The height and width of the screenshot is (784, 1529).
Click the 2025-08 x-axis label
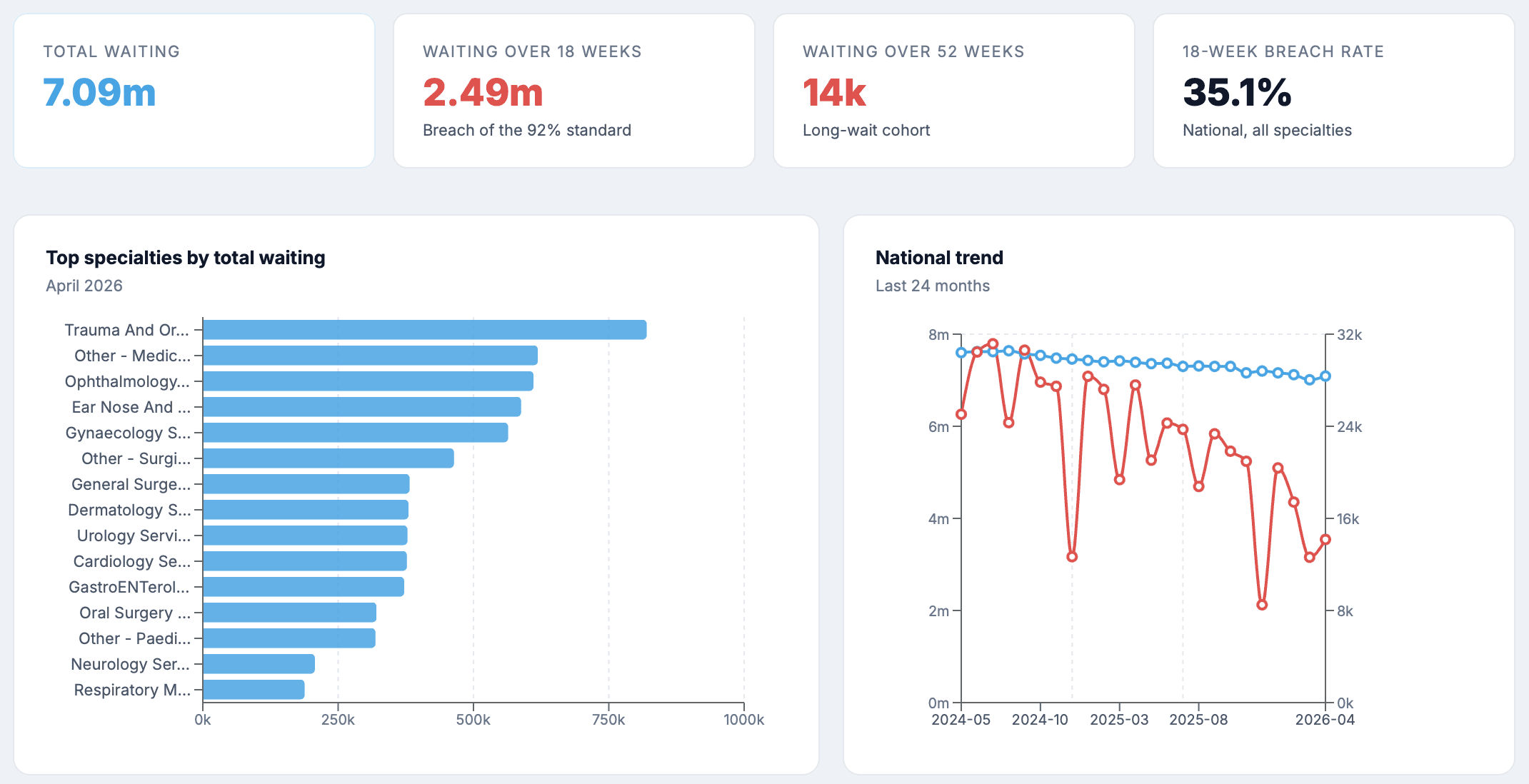click(1198, 720)
